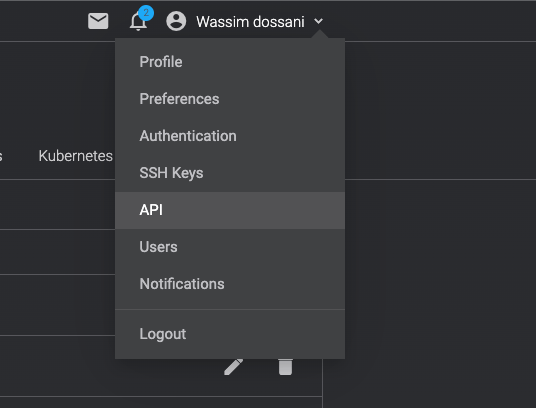The width and height of the screenshot is (536, 408).
Task: Click the user avatar icon
Action: (176, 21)
